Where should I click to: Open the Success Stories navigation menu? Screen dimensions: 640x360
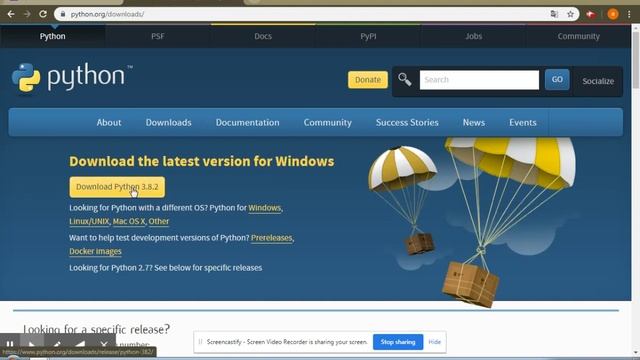point(407,122)
